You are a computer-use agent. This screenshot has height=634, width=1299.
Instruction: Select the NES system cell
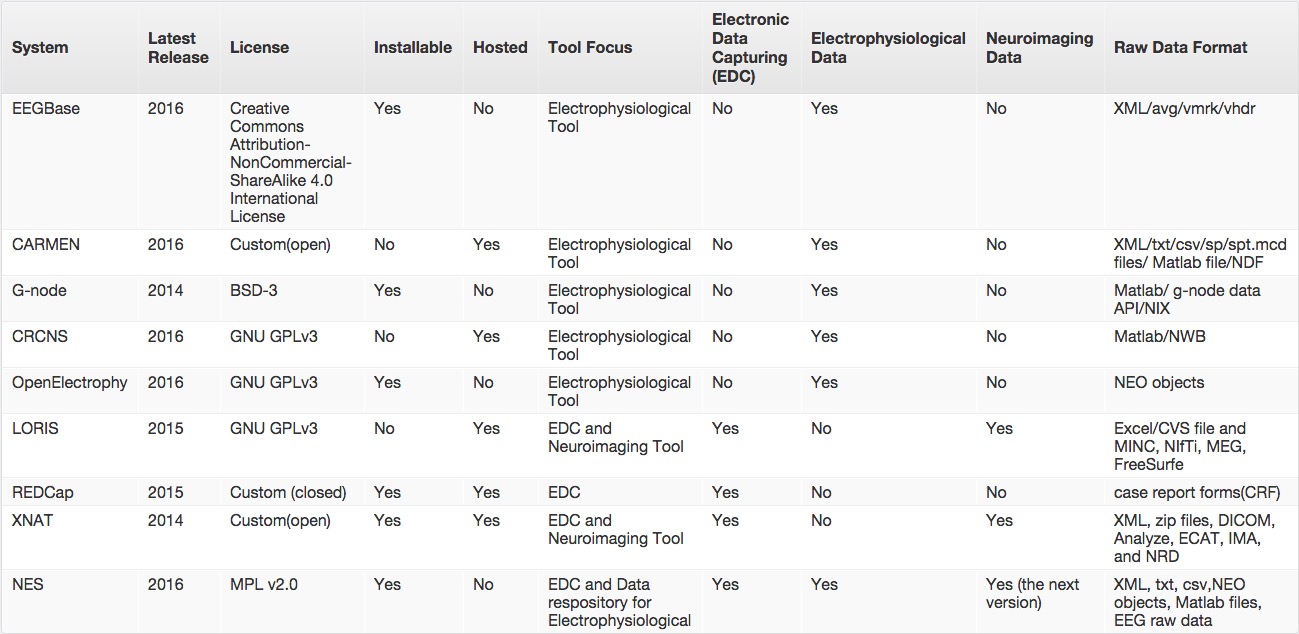[28, 584]
